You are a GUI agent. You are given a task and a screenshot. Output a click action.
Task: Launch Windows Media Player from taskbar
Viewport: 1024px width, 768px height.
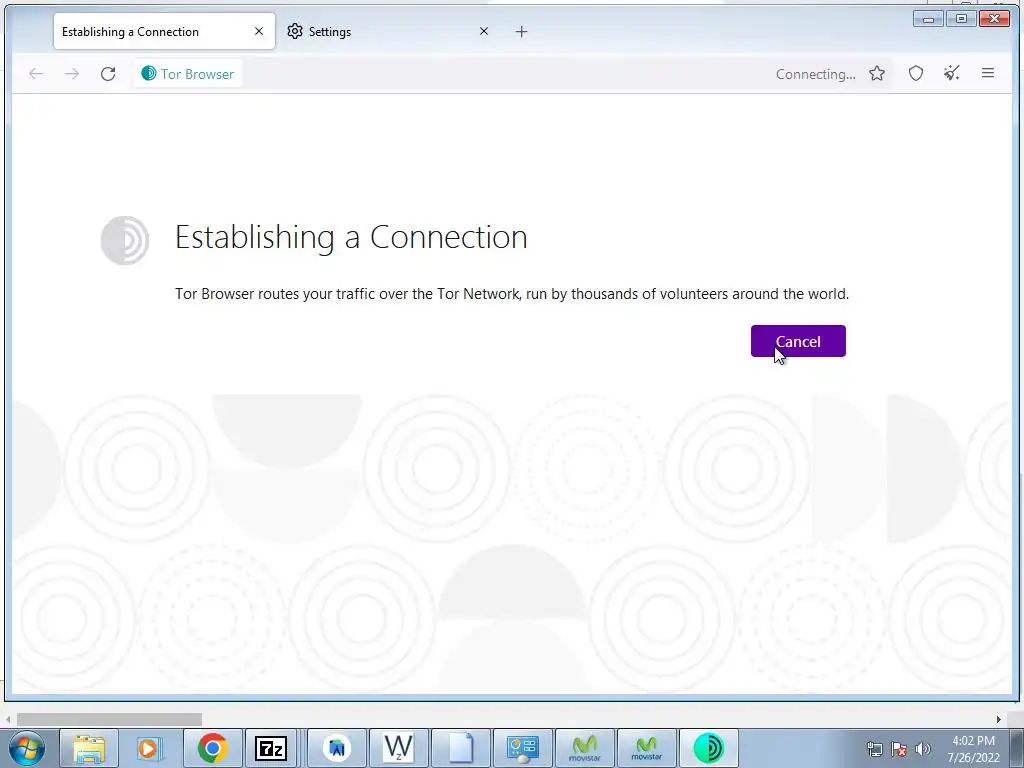tap(150, 748)
